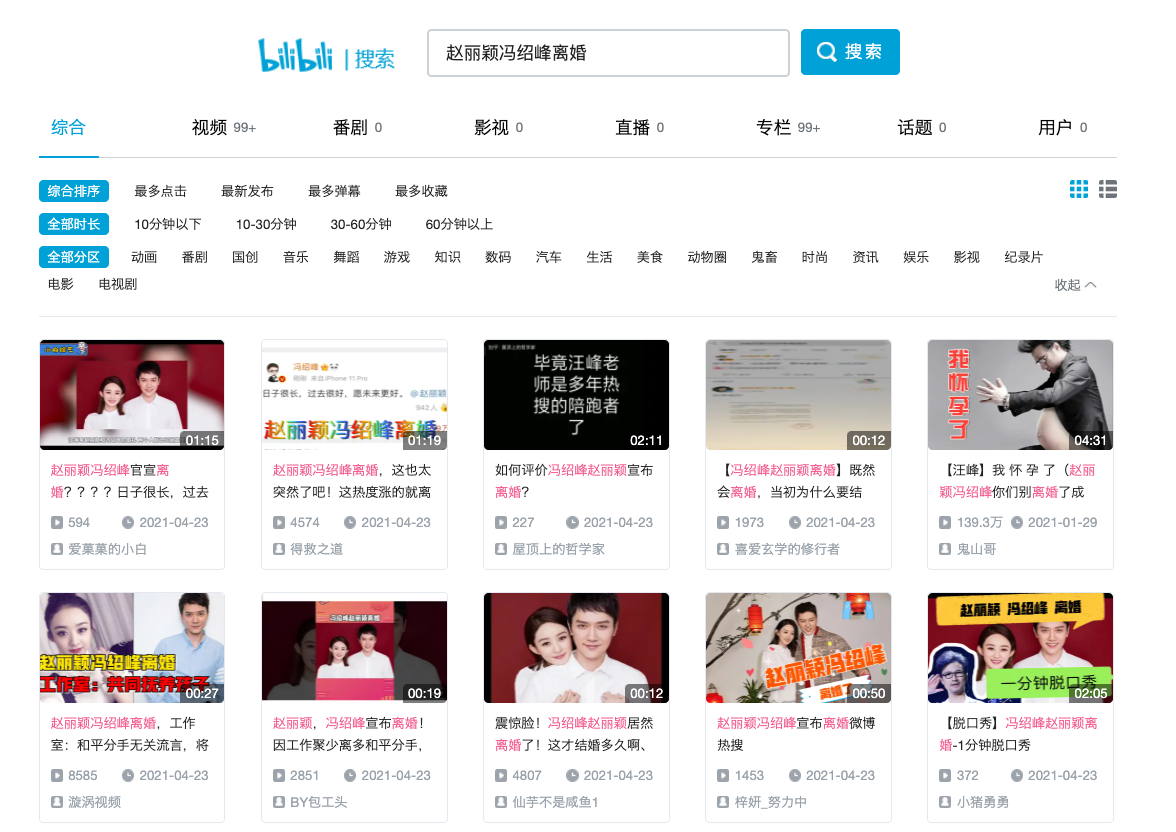Click the uploader icon beside 漩涡视频

click(57, 802)
